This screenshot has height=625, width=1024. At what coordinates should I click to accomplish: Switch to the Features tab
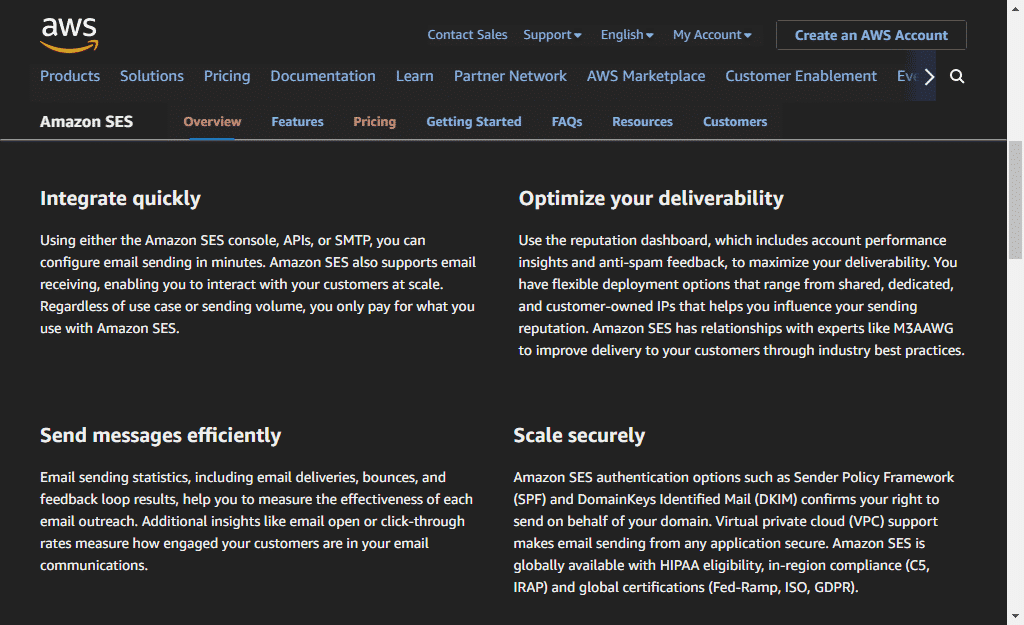tap(297, 121)
